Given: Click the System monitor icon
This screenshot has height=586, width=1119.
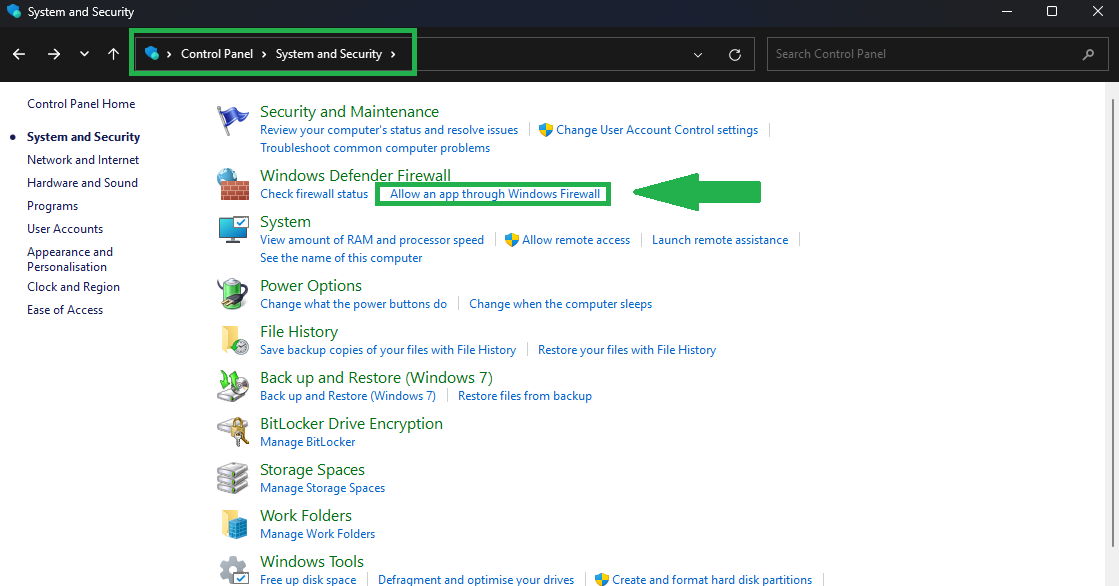Looking at the screenshot, I should [233, 230].
